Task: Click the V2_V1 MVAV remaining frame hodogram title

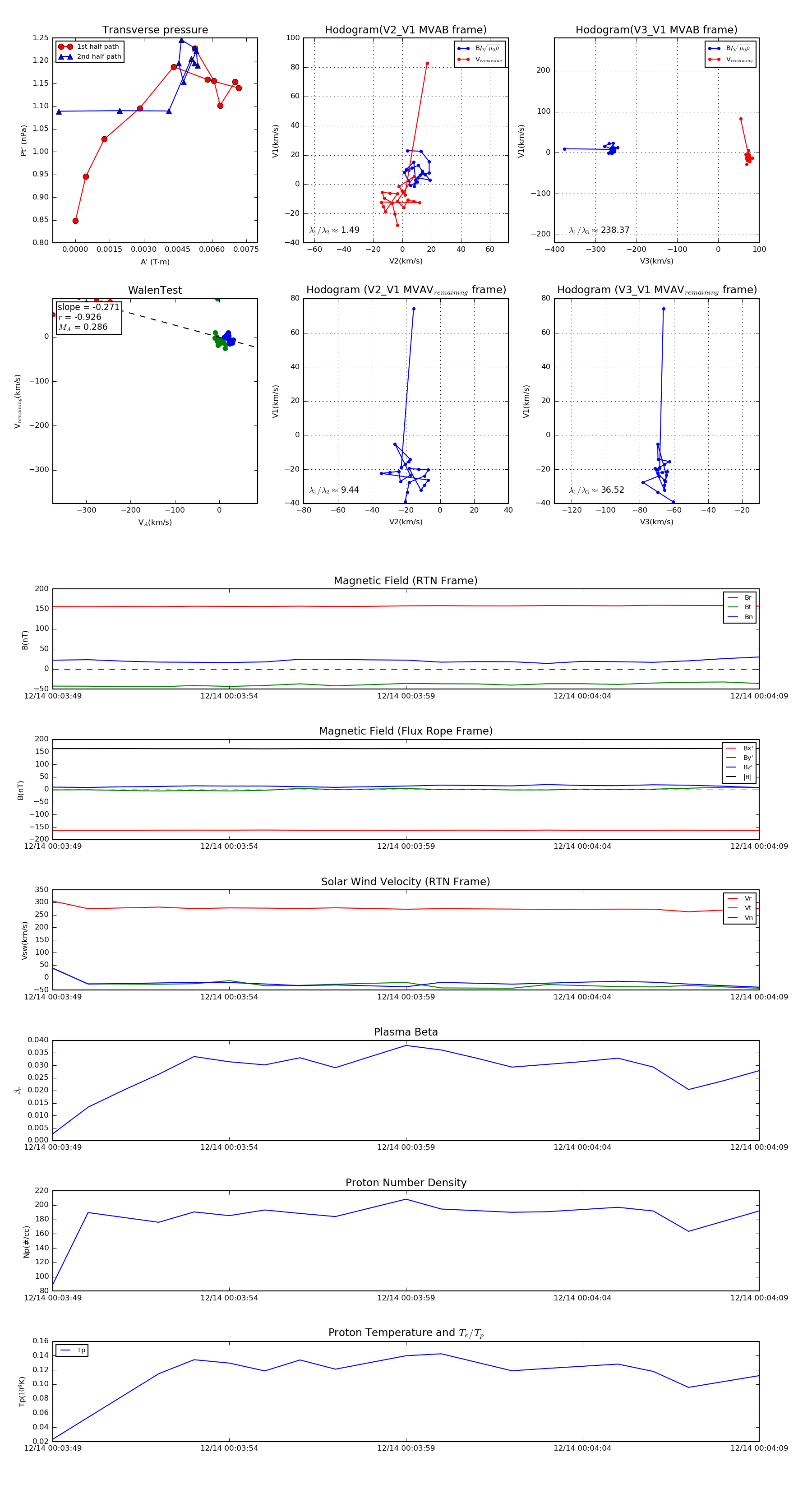Action: tap(406, 290)
